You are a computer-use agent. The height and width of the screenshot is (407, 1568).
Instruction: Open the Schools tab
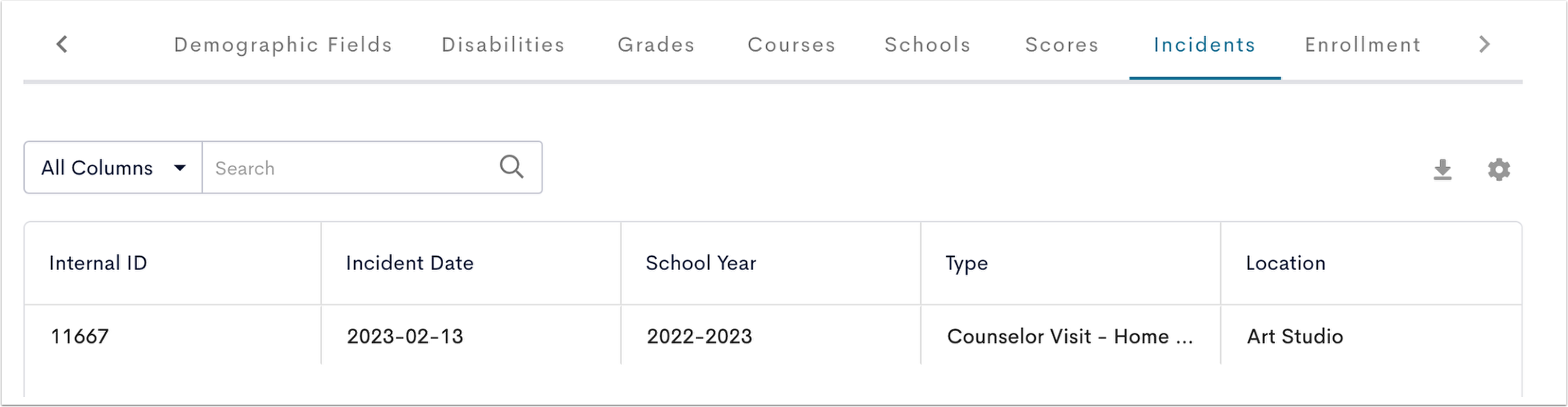point(927,45)
